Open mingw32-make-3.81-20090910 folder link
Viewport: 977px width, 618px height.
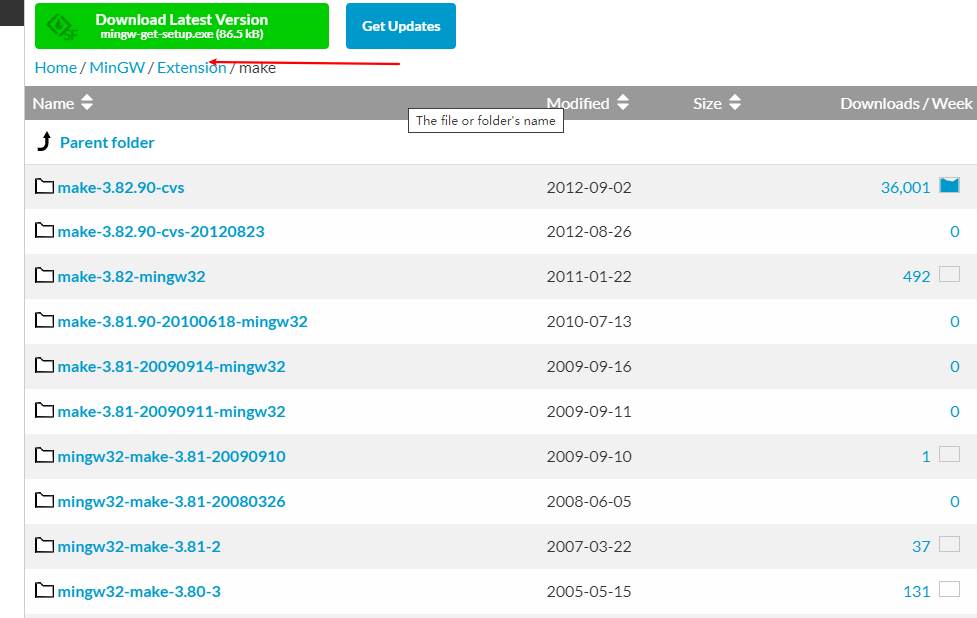(x=171, y=457)
